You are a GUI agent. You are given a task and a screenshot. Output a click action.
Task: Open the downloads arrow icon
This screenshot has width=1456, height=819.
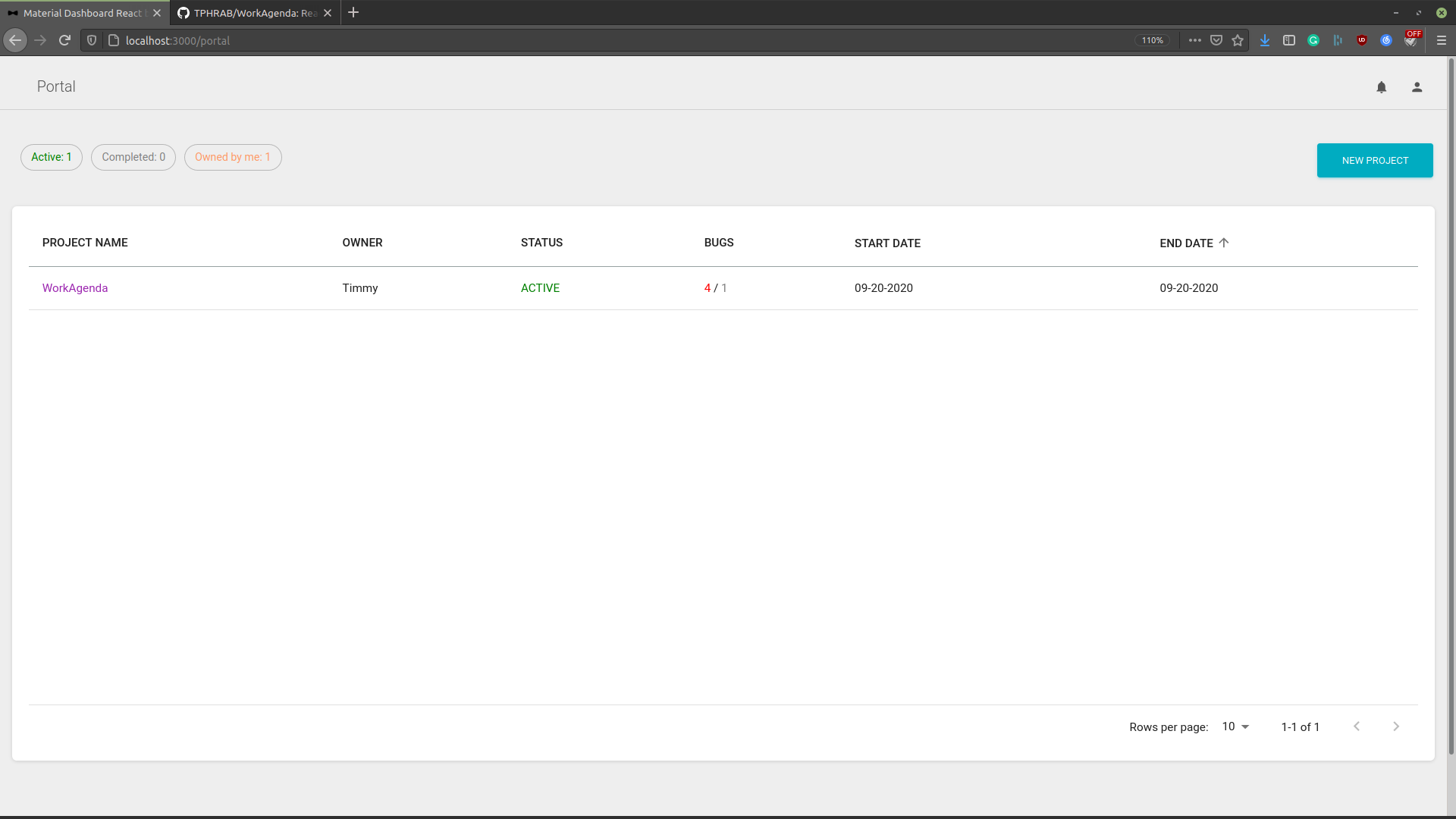pyautogui.click(x=1265, y=40)
